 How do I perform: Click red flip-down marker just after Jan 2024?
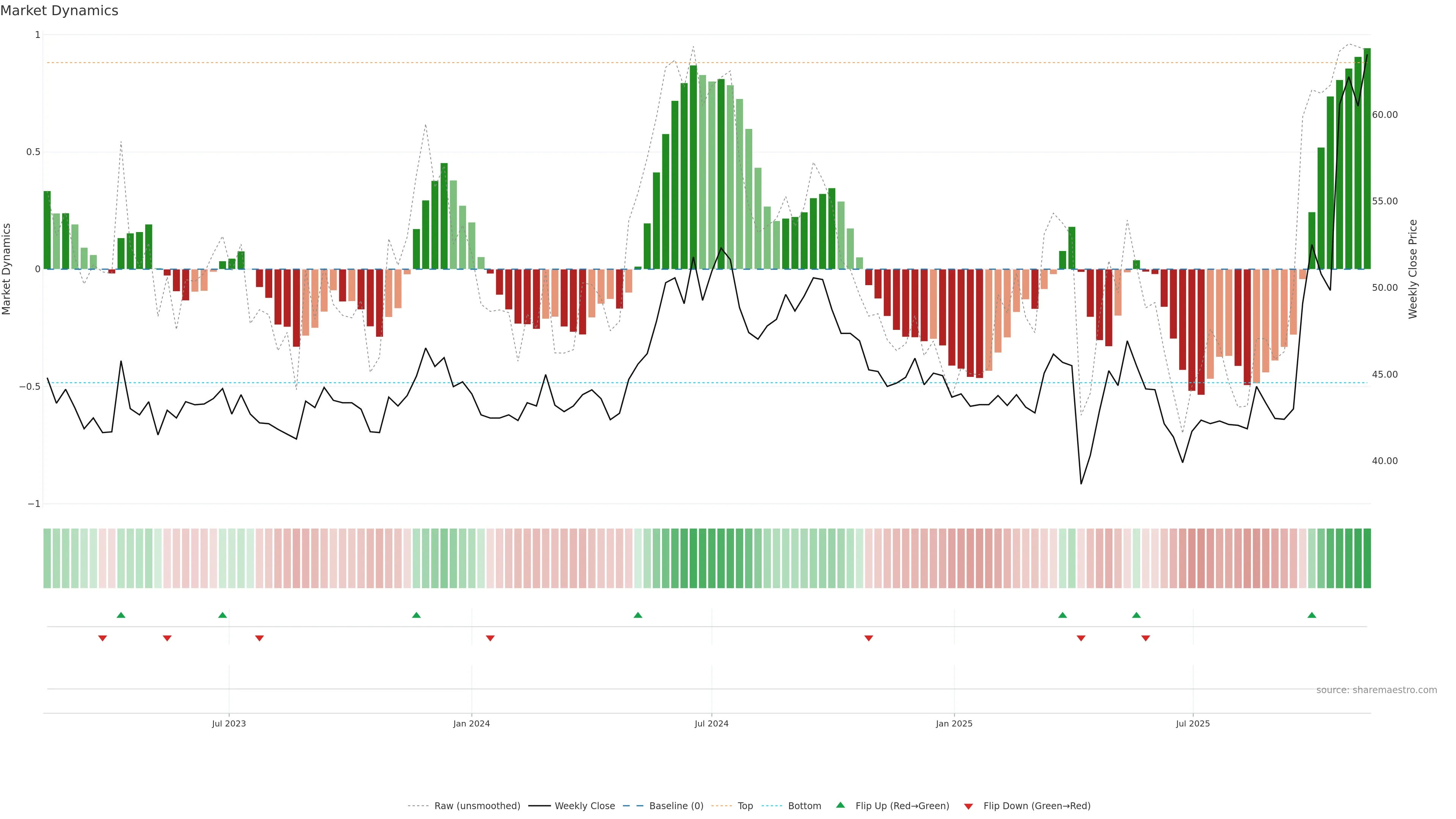point(490,638)
